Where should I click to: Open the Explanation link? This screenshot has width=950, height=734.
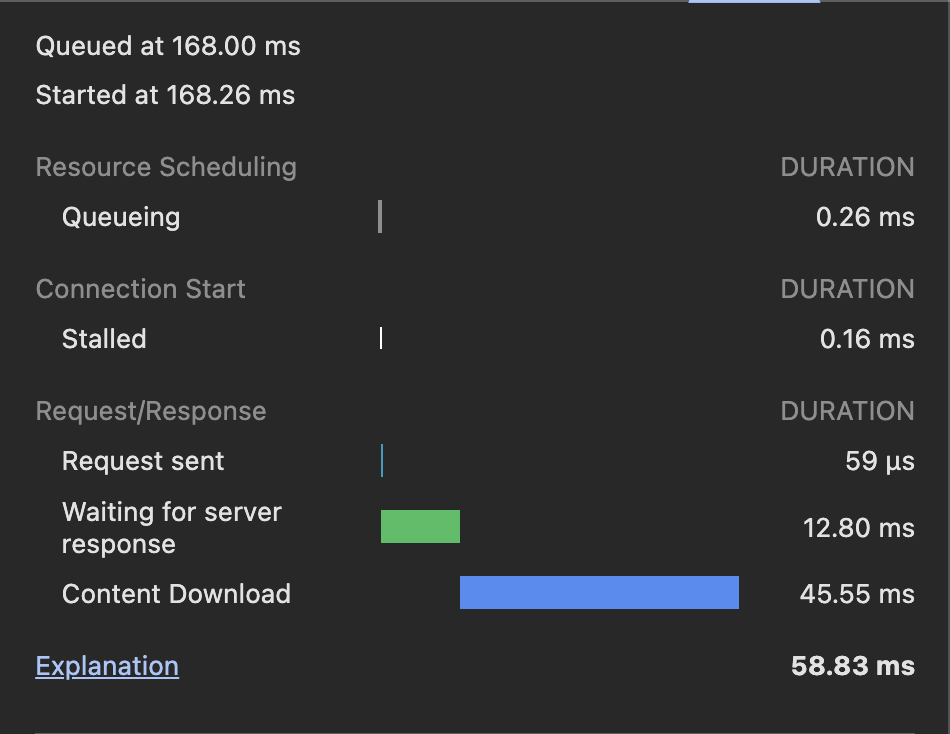107,666
